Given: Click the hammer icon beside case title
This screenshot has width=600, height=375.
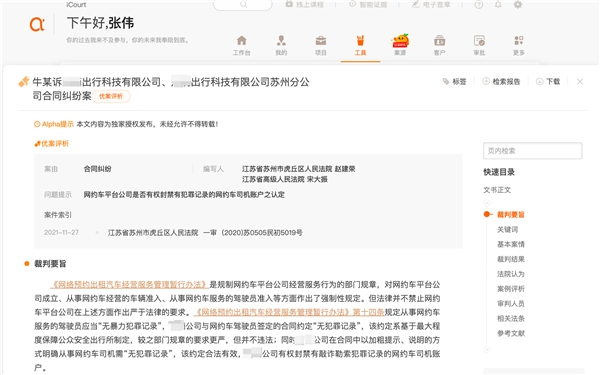Looking at the screenshot, I should [x=24, y=82].
